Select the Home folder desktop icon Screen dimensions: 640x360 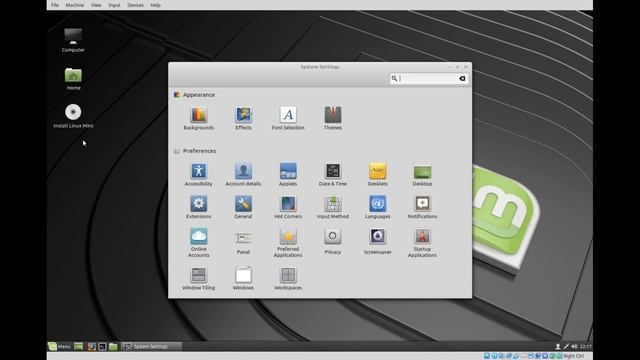73,78
